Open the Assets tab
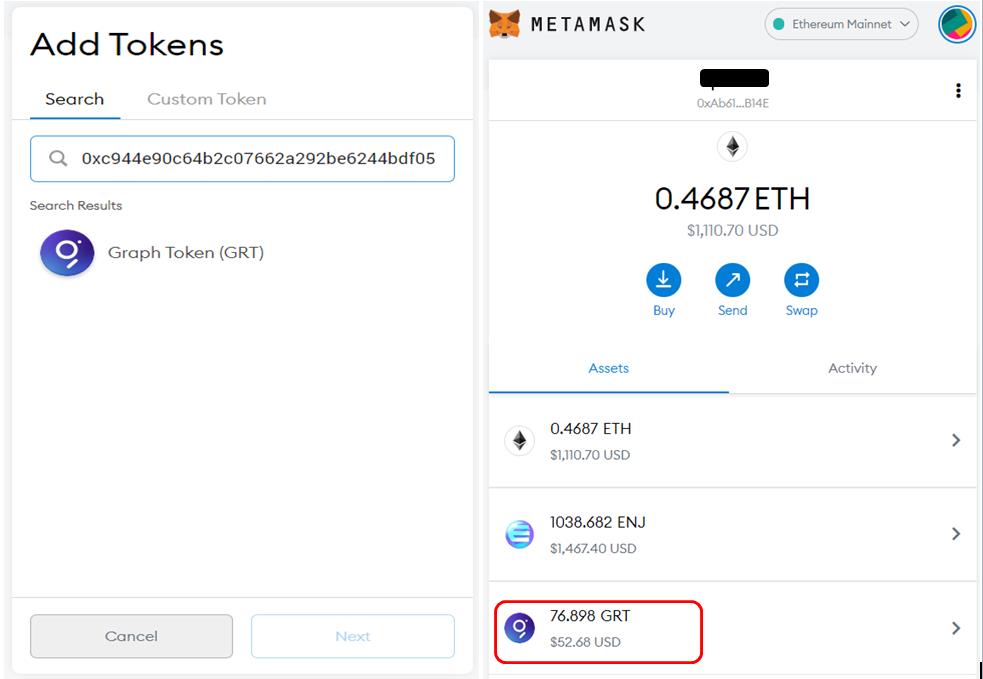983x679 pixels. (x=609, y=368)
